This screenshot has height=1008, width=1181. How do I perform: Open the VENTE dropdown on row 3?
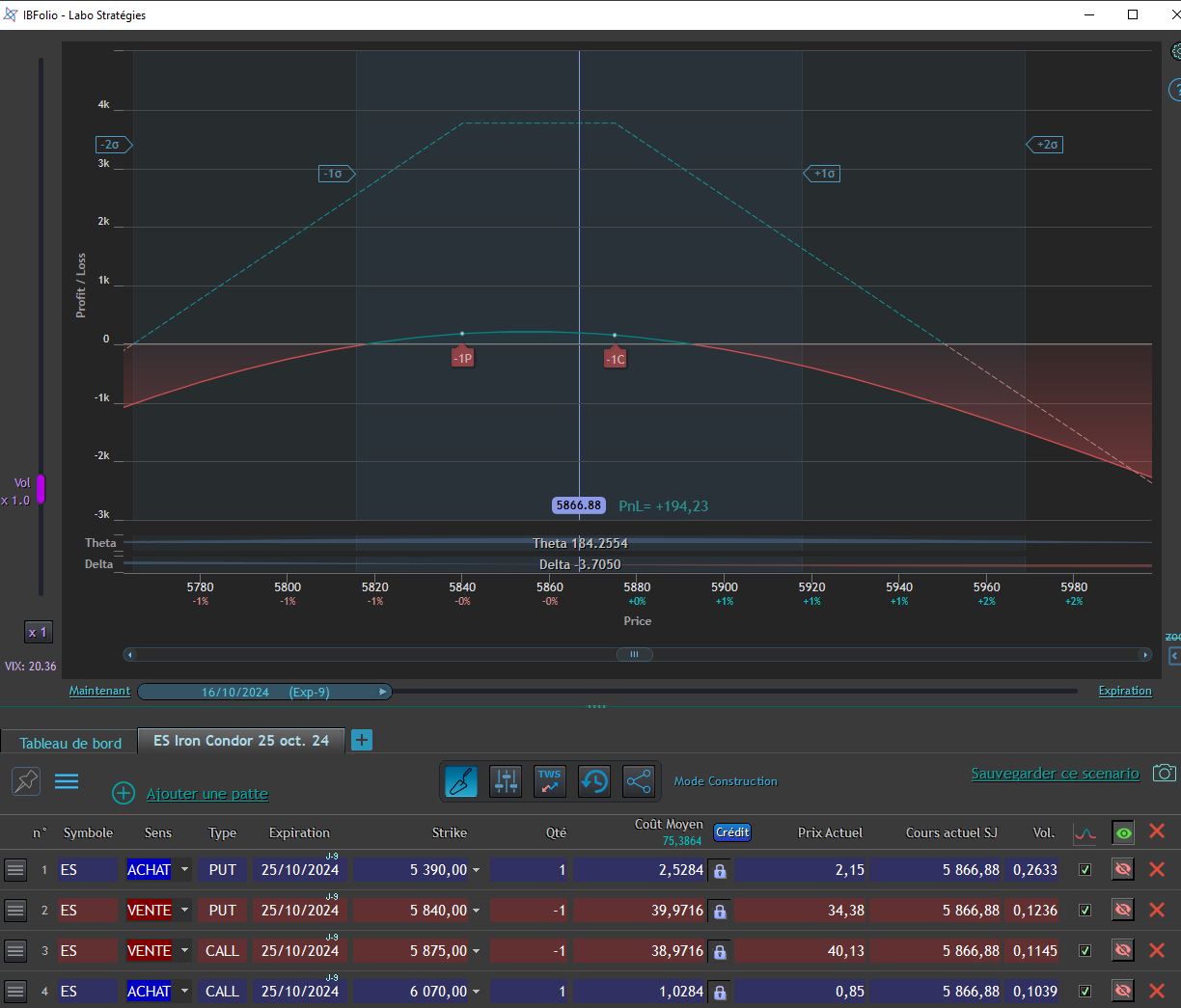pyautogui.click(x=184, y=951)
